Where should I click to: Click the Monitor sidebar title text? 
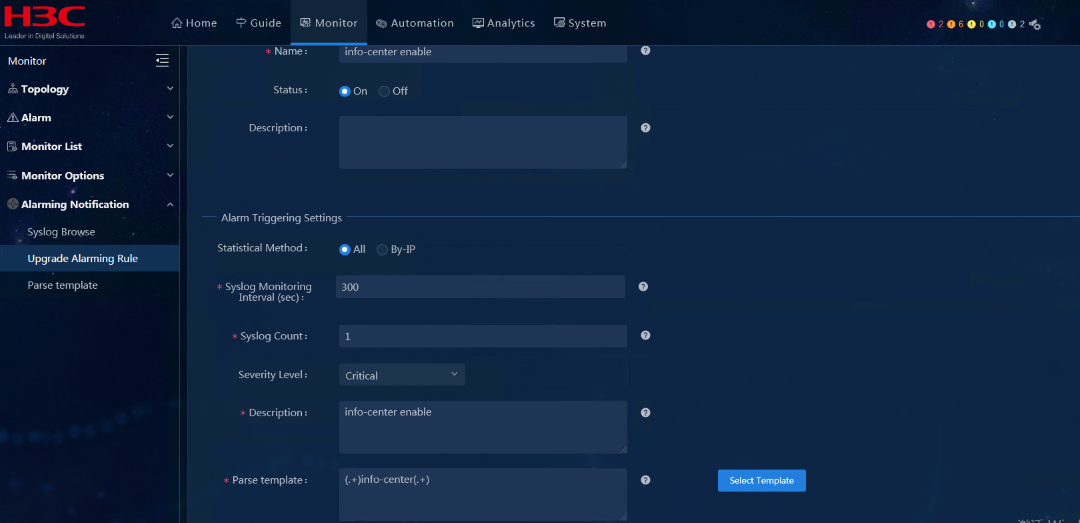(x=27, y=61)
